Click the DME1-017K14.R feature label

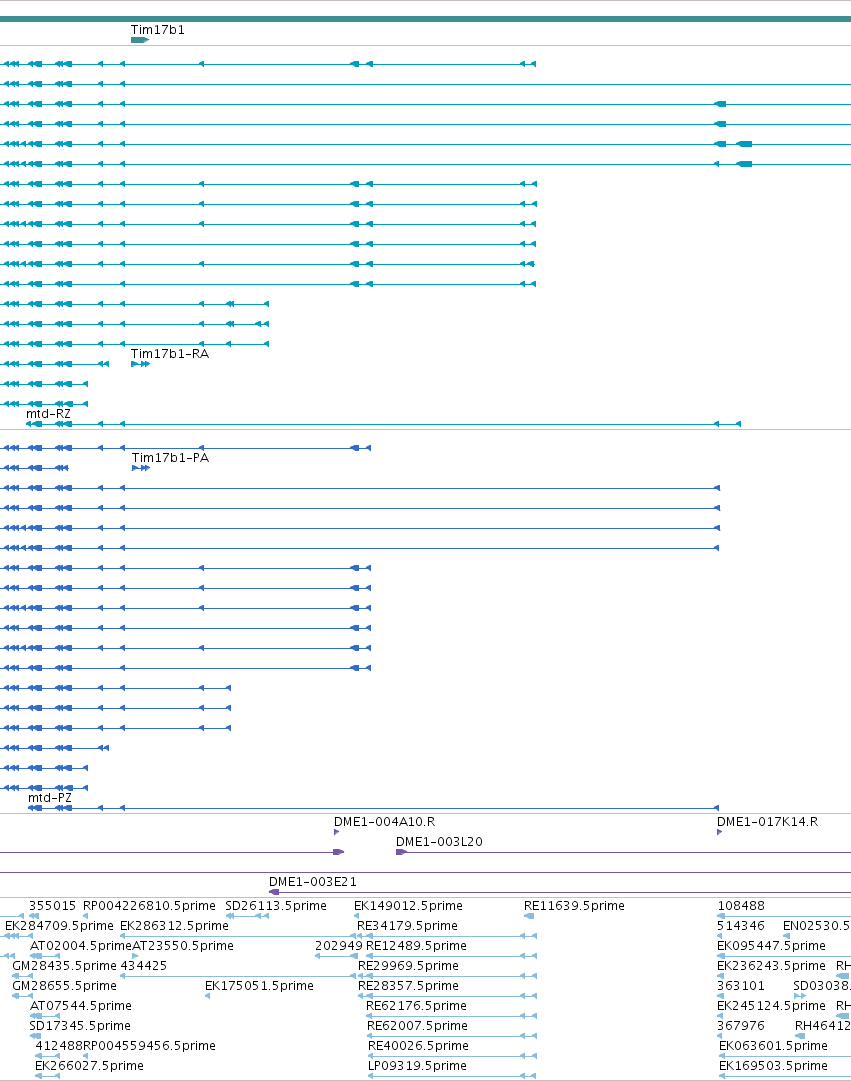point(767,822)
